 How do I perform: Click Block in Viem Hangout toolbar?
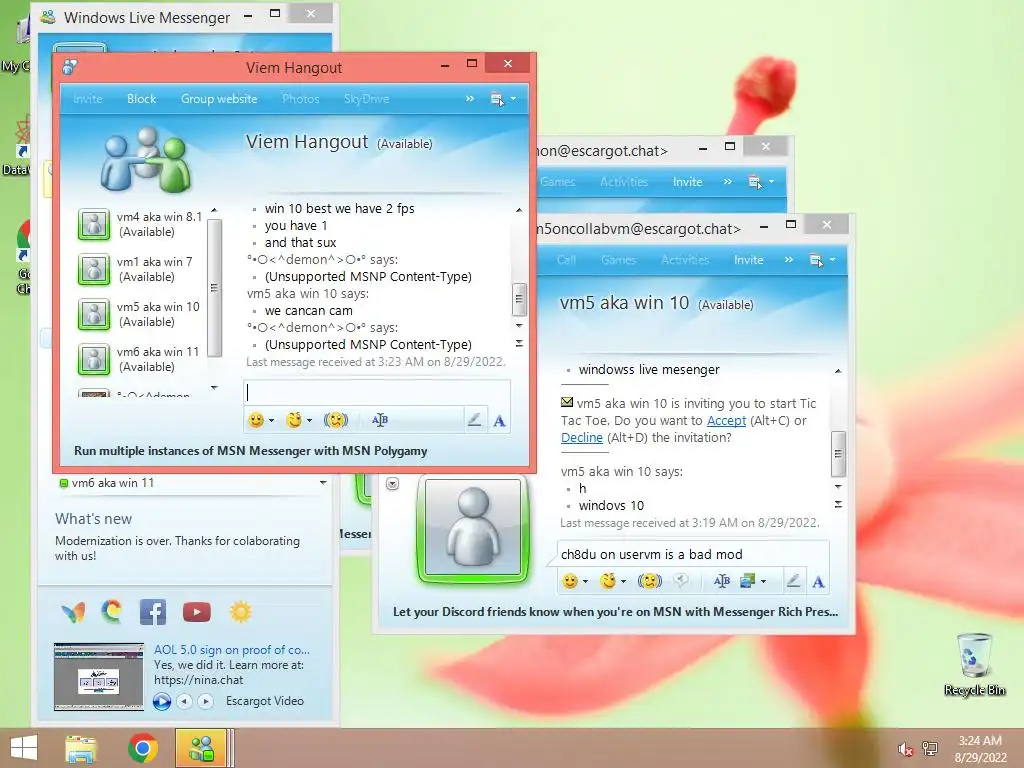coord(141,99)
